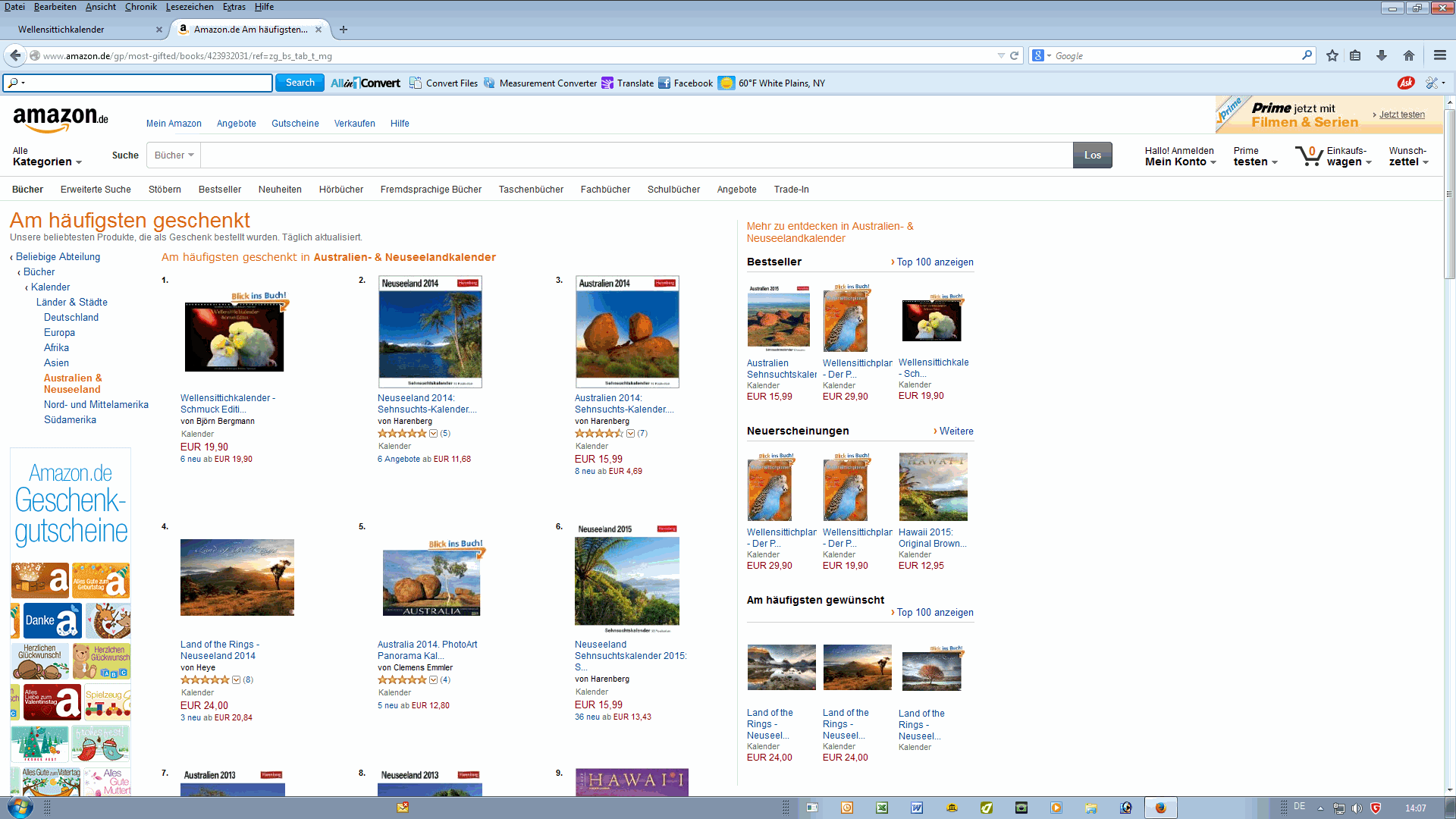The image size is (1456, 819).
Task: Click the Los search button
Action: (x=1092, y=155)
